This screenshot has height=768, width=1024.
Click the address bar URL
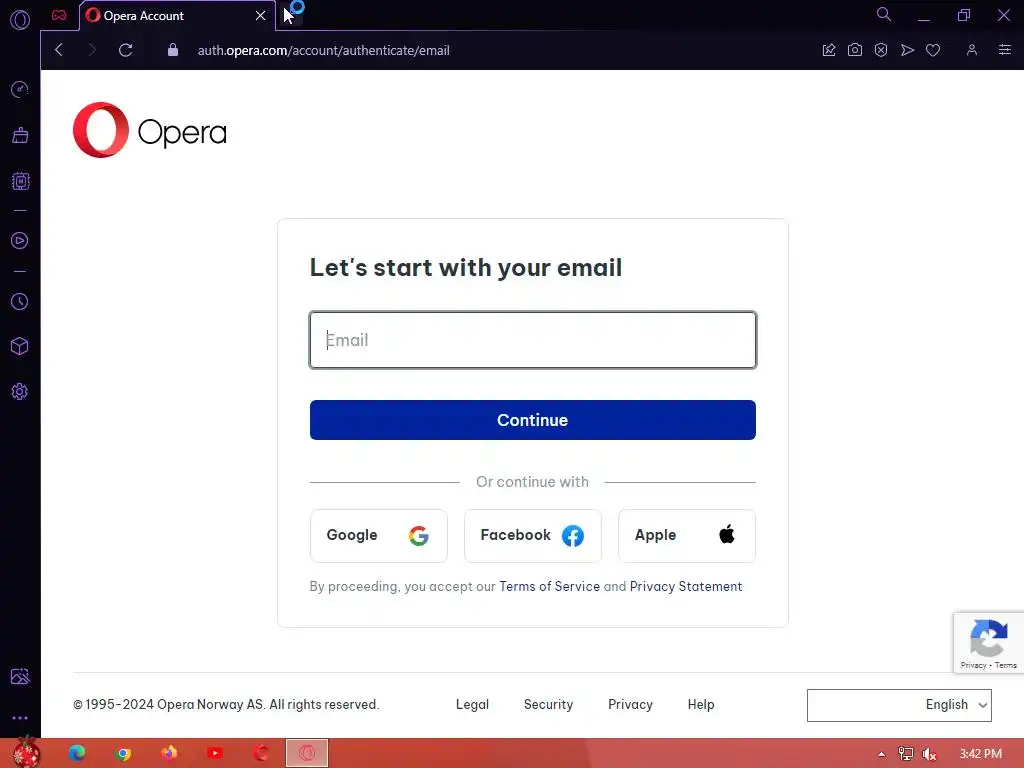point(323,50)
